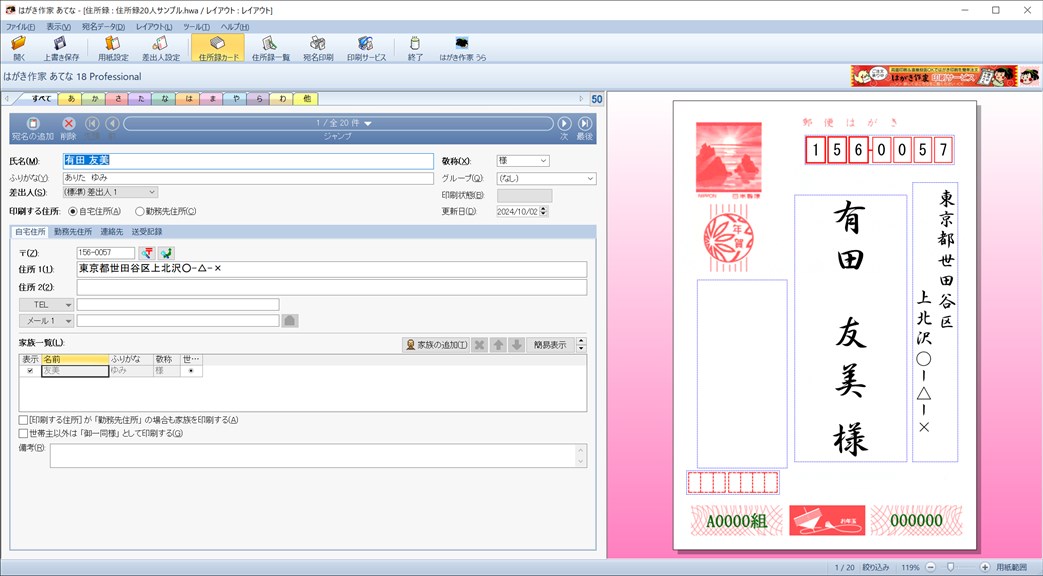This screenshot has height=576, width=1043.
Task: Click the 開く (open) toolbar icon
Action: [19, 48]
